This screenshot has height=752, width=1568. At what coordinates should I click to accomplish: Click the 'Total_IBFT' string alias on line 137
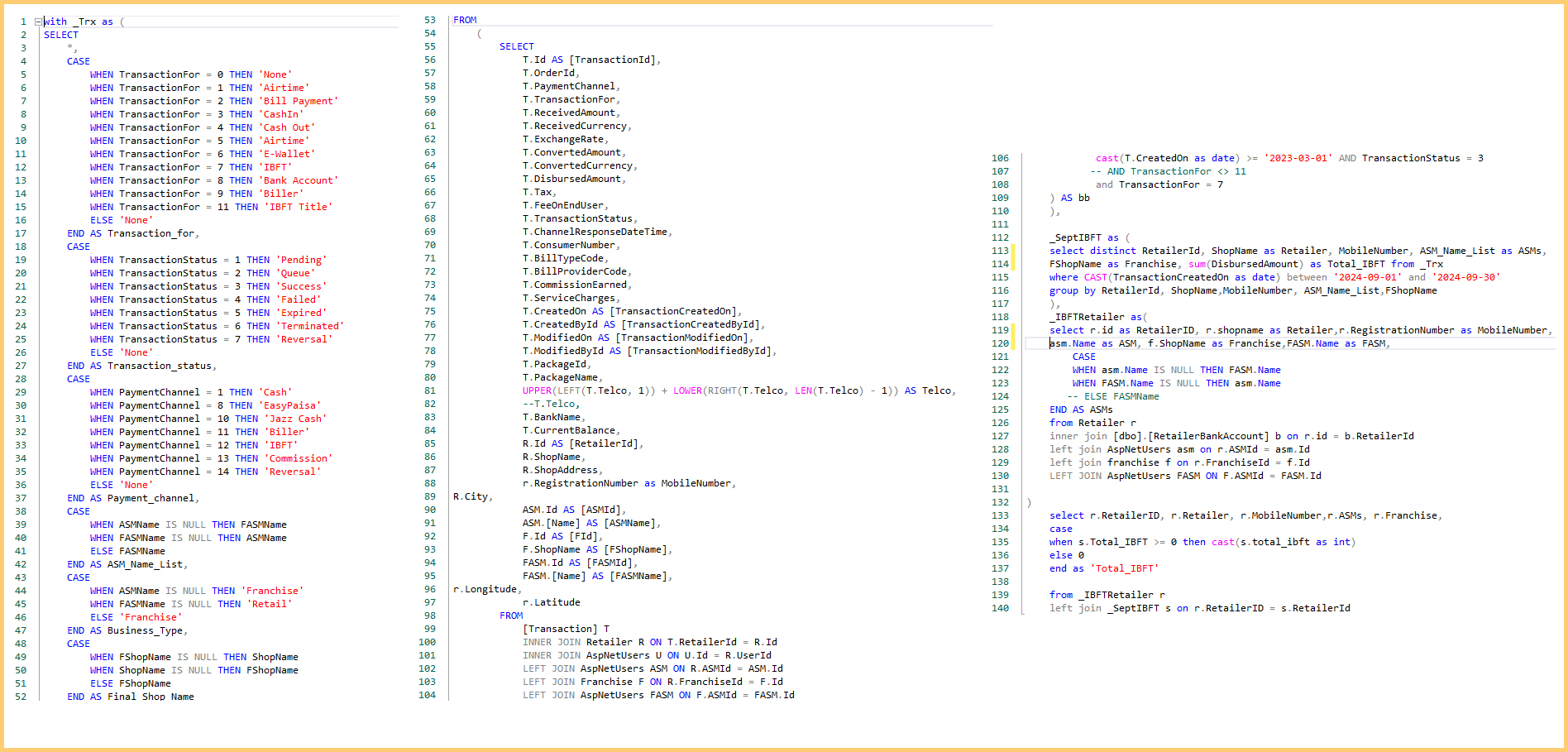coord(1124,568)
